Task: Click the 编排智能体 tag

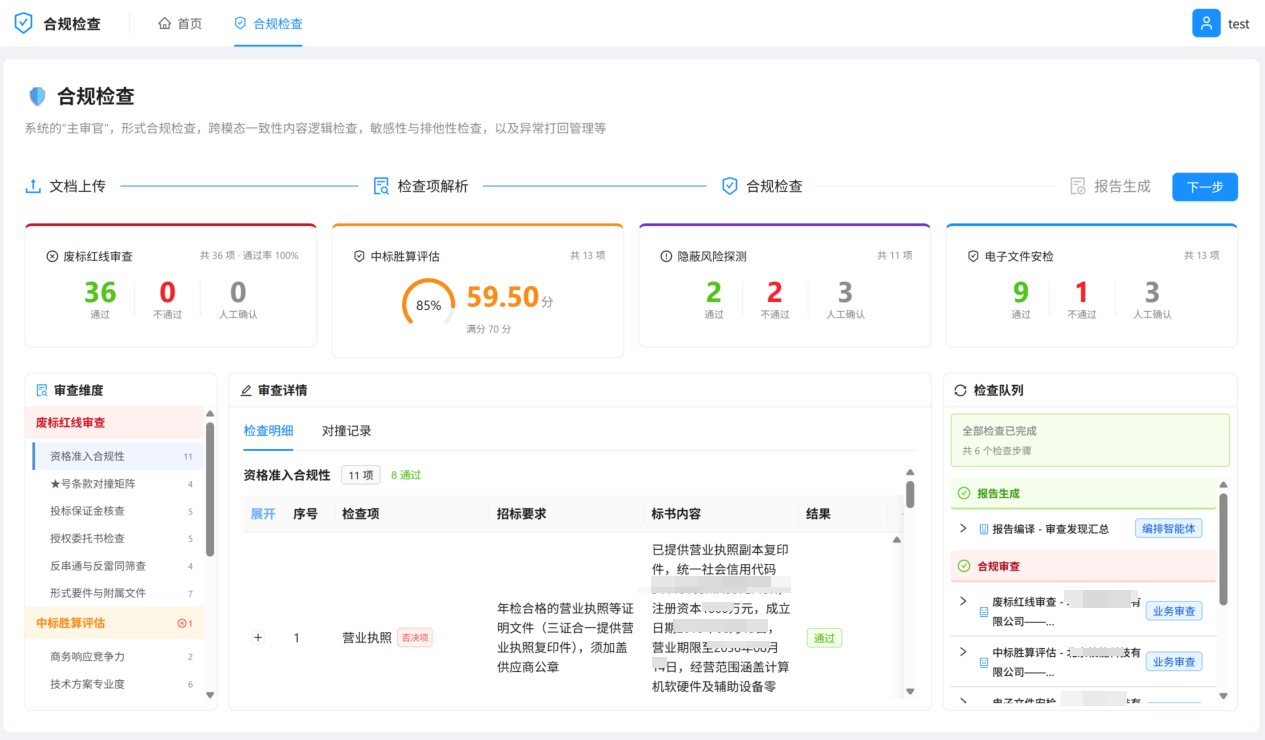Action: [1168, 529]
